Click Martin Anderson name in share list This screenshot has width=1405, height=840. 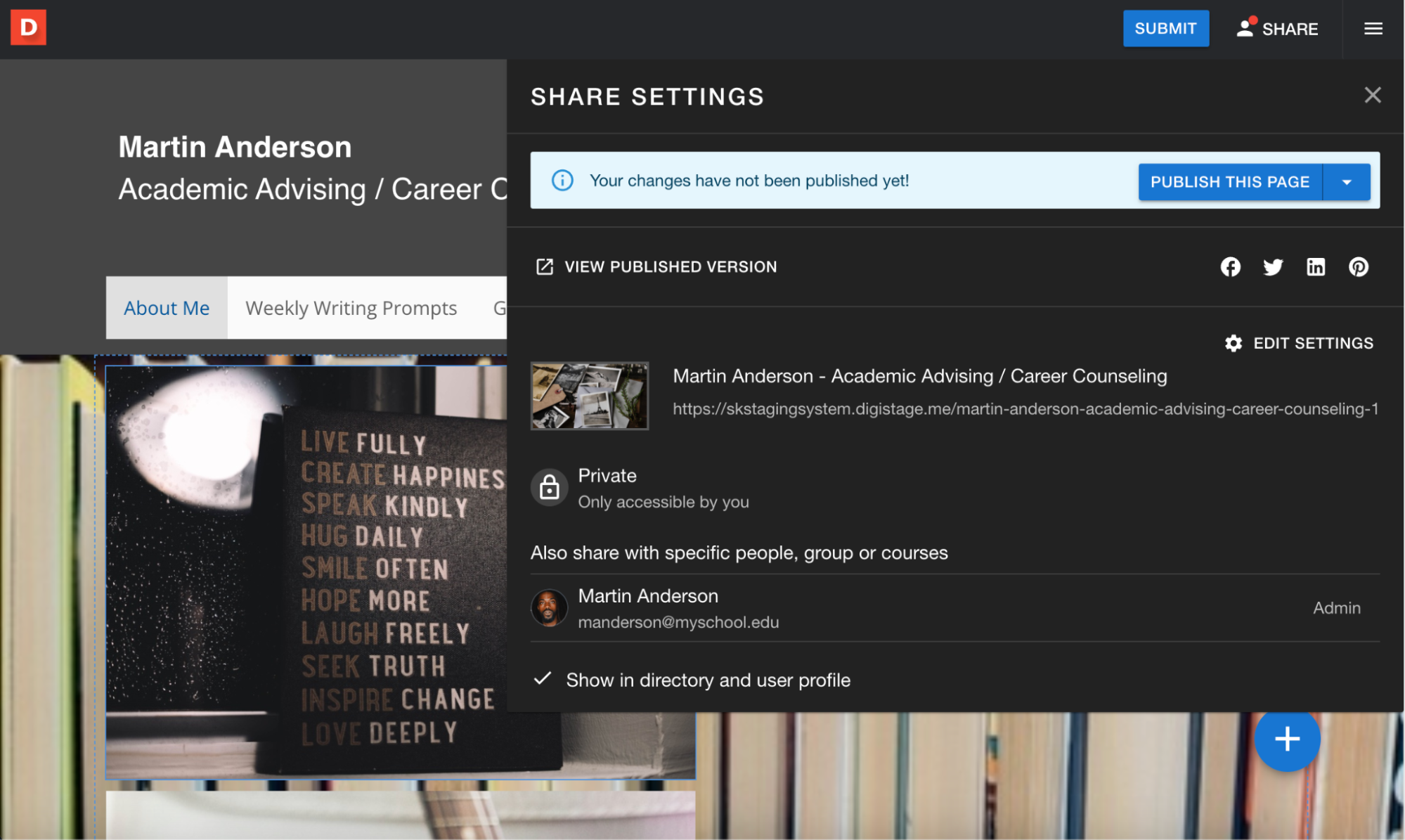click(x=648, y=596)
